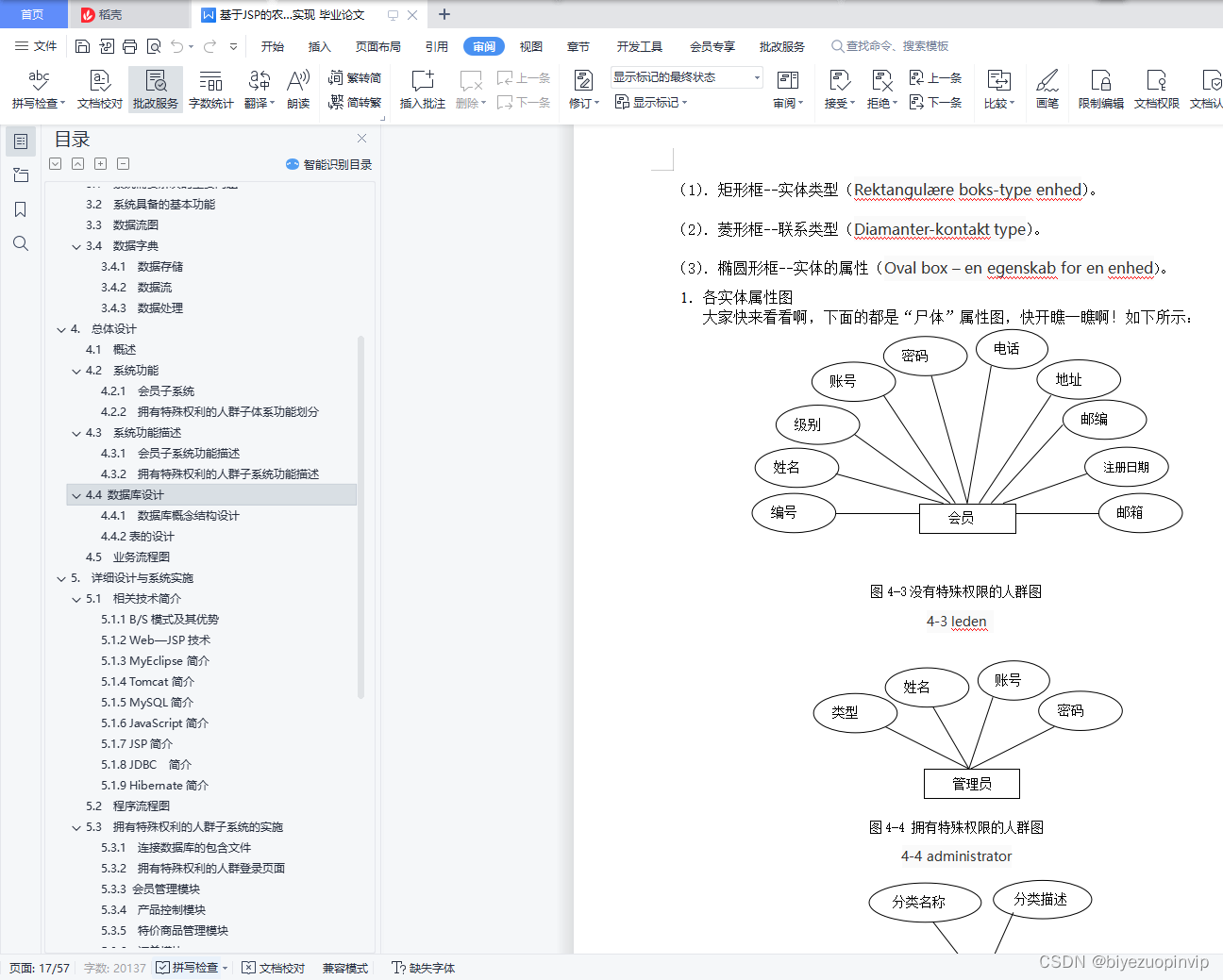Click the document proofreading (文档校对) ribbon icon
This screenshot has width=1223, height=980.
click(100, 90)
